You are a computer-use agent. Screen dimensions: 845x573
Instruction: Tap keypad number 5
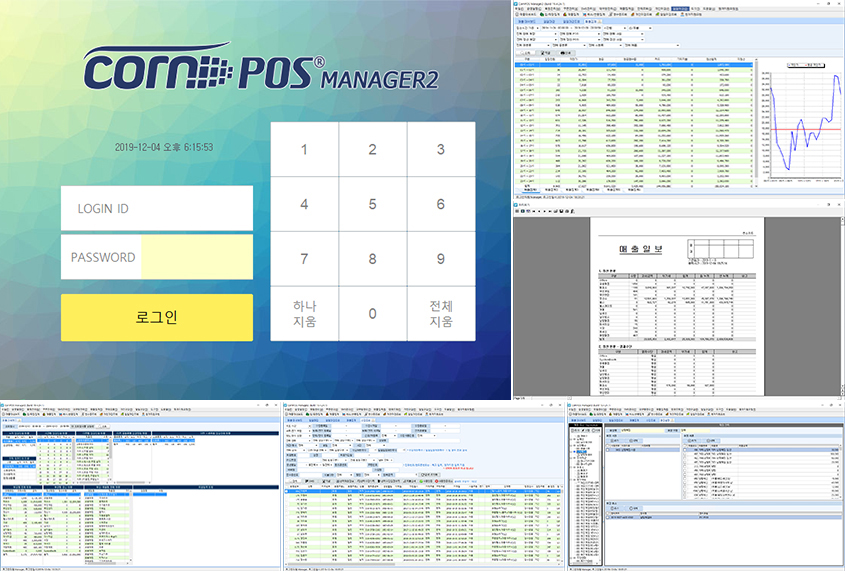click(372, 204)
